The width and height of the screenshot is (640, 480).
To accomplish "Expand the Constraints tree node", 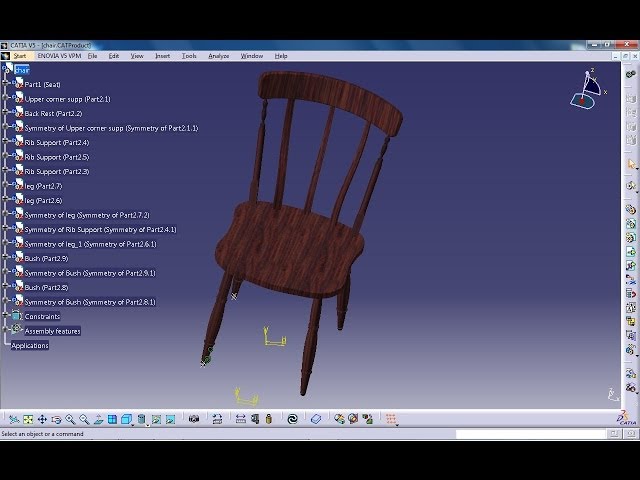I will click(5, 315).
